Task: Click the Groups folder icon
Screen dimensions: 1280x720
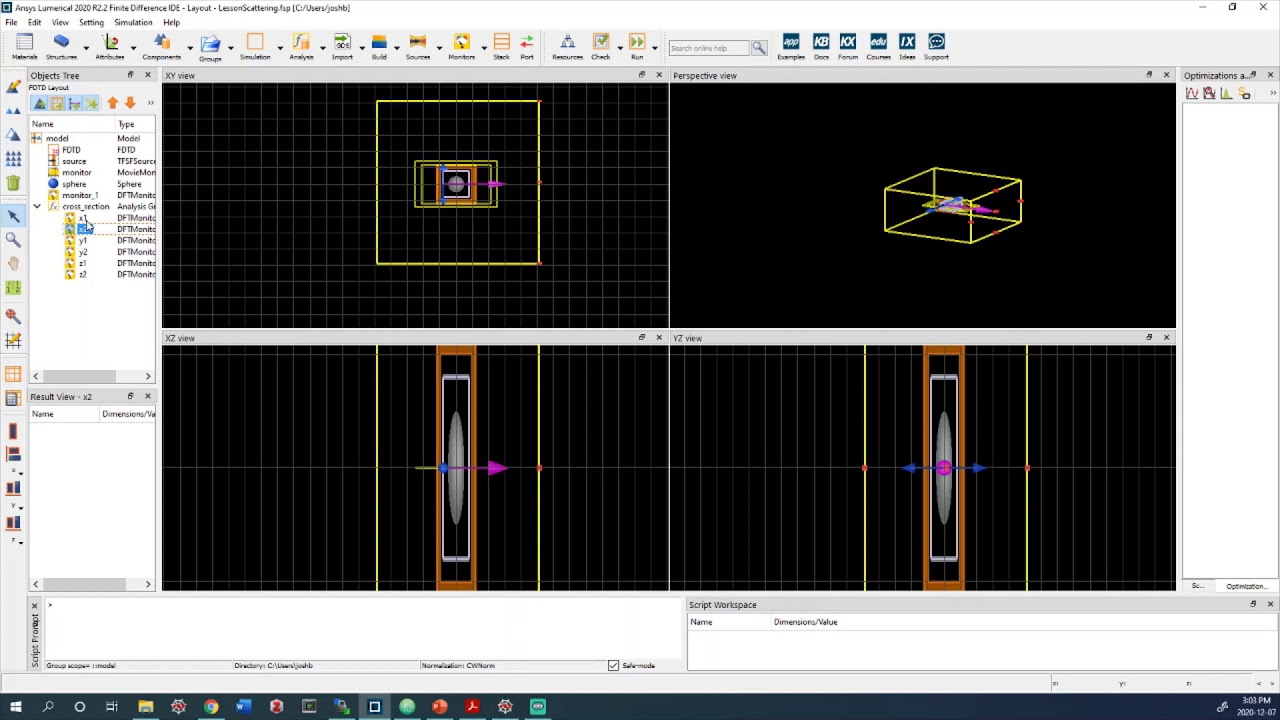Action: coord(209,43)
